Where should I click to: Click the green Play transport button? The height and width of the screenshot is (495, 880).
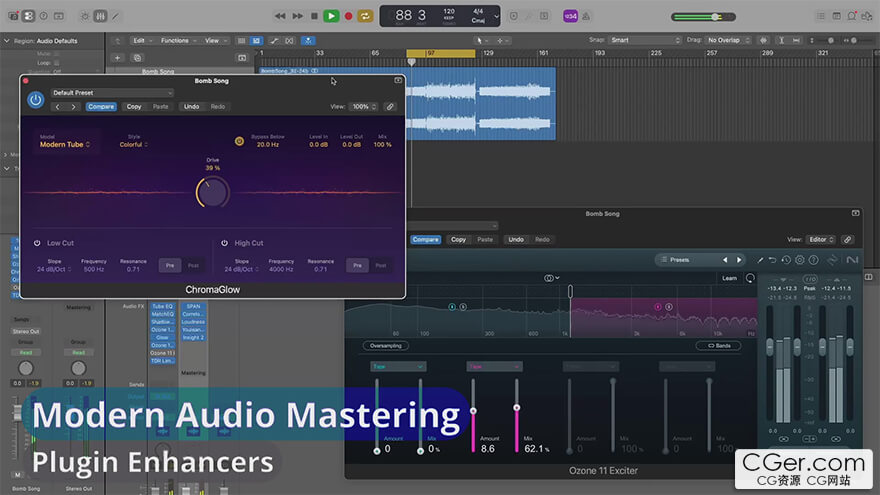[x=331, y=16]
